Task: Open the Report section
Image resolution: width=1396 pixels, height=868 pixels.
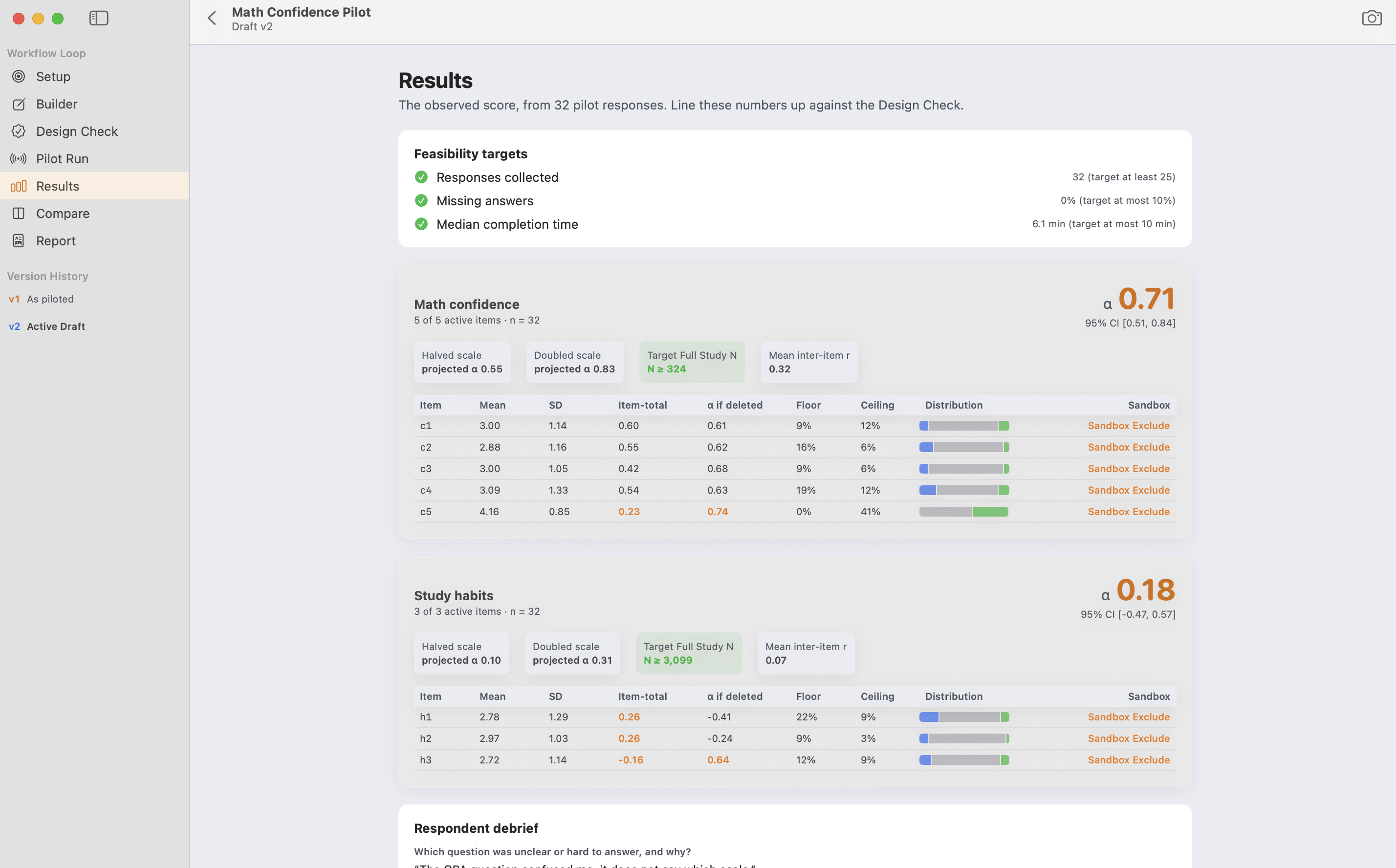Action: (95, 240)
